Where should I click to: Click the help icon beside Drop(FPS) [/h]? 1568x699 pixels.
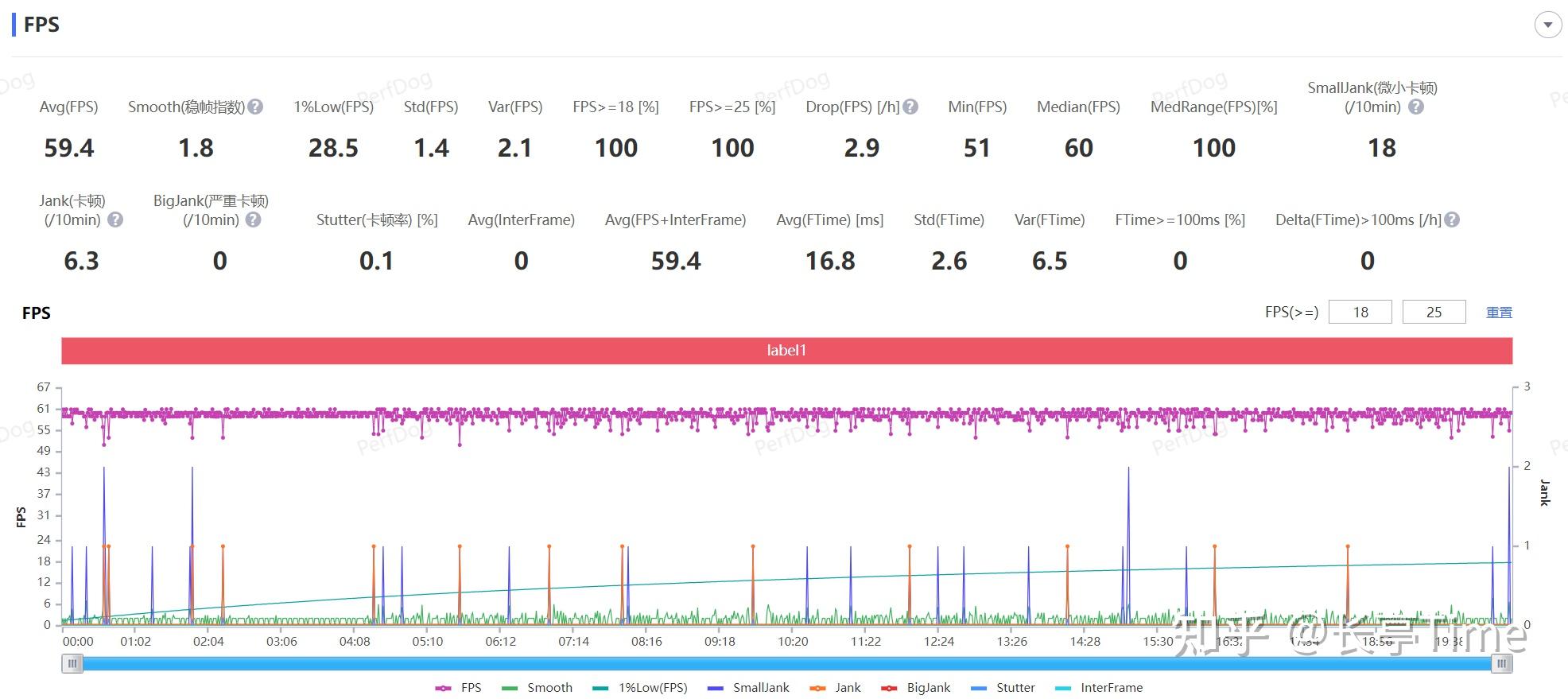click(x=910, y=107)
